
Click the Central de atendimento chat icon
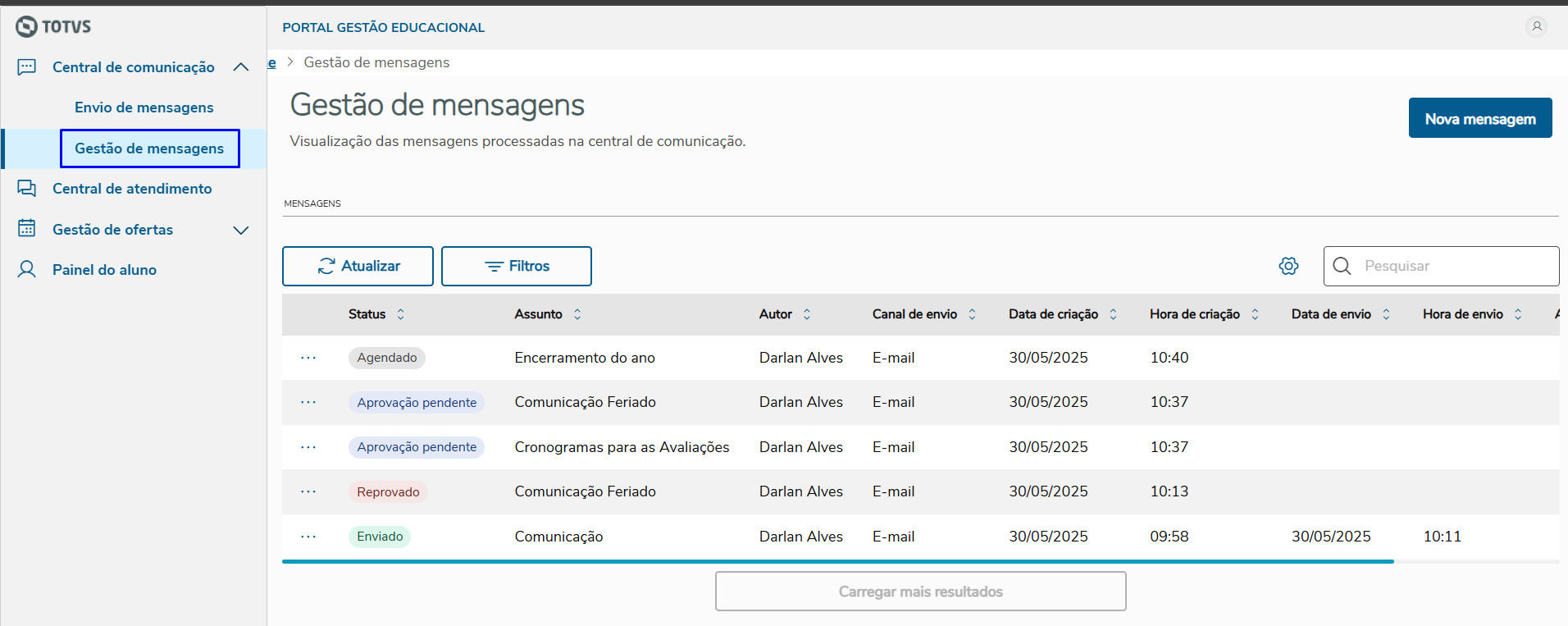(x=27, y=189)
